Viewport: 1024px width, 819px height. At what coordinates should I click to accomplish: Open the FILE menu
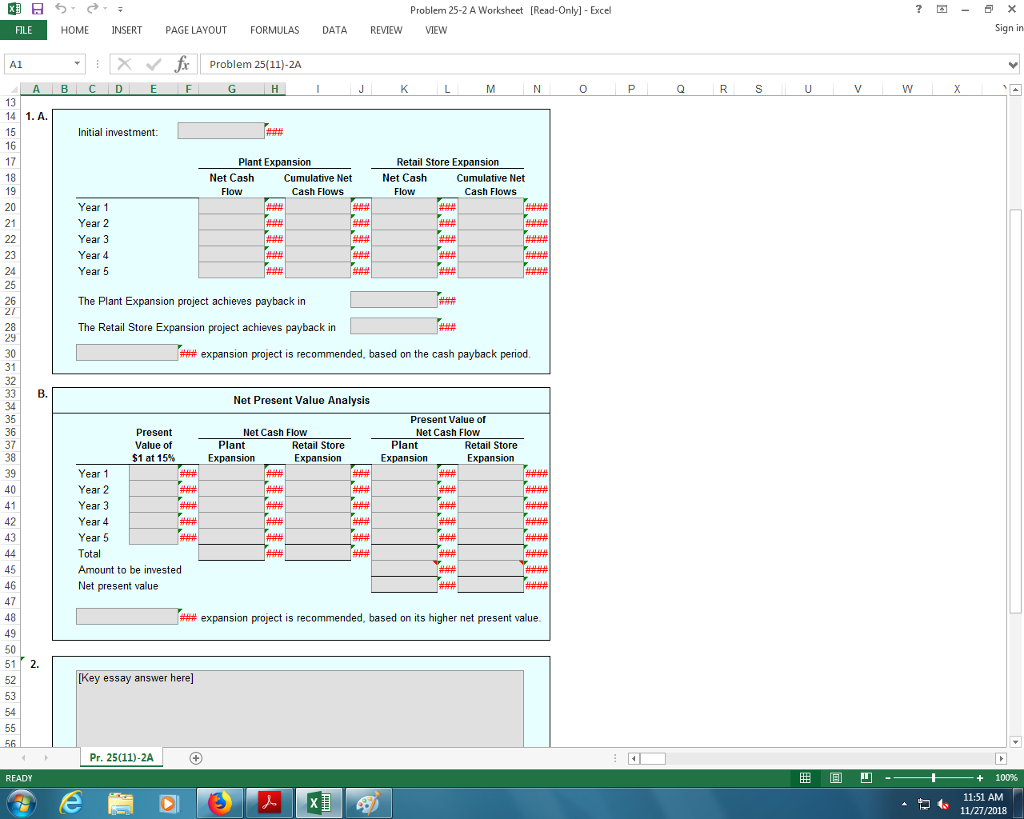23,30
